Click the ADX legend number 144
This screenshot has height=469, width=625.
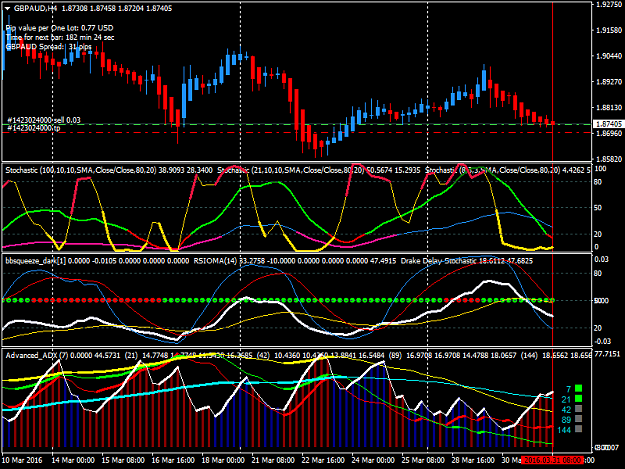(x=564, y=430)
